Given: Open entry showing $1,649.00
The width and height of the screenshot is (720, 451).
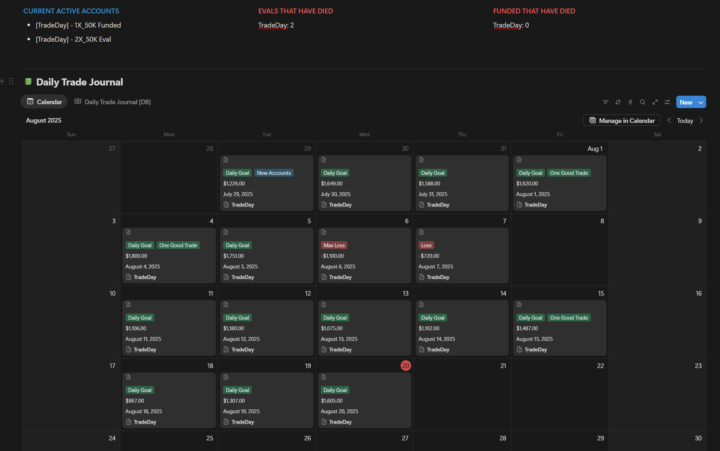Looking at the screenshot, I should tap(364, 183).
